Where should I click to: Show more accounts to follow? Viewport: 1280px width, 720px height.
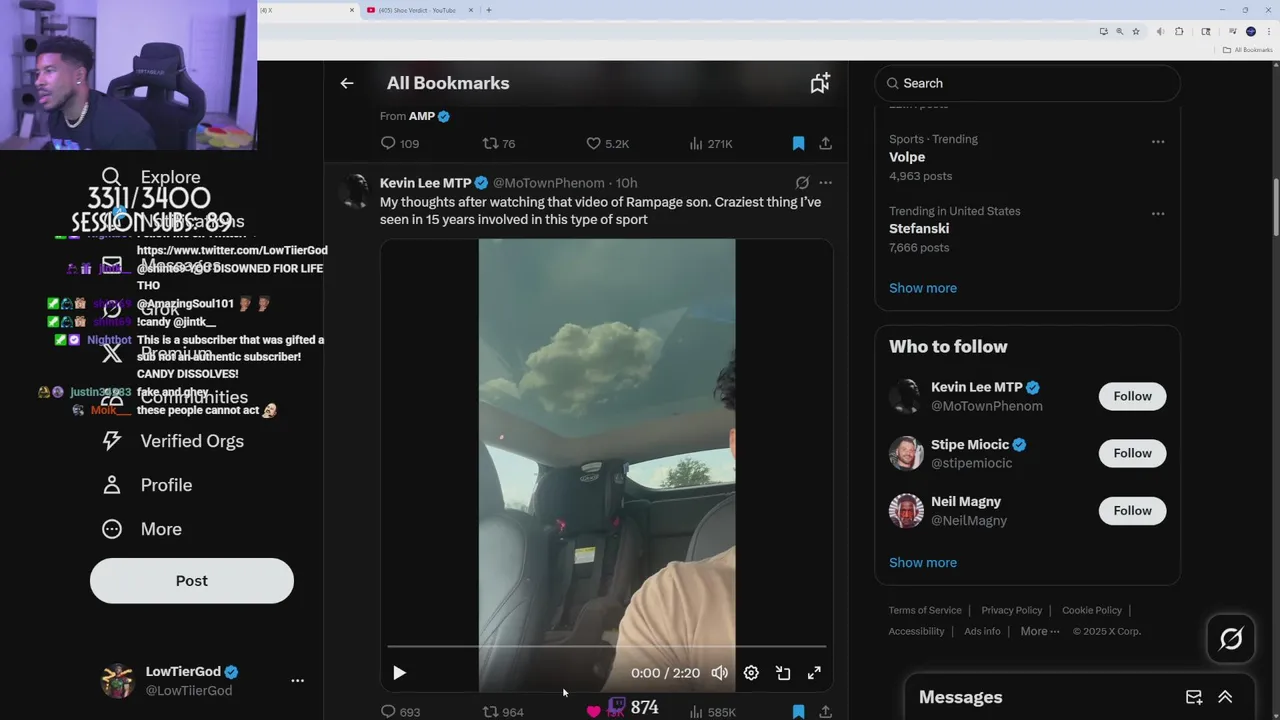click(x=922, y=563)
